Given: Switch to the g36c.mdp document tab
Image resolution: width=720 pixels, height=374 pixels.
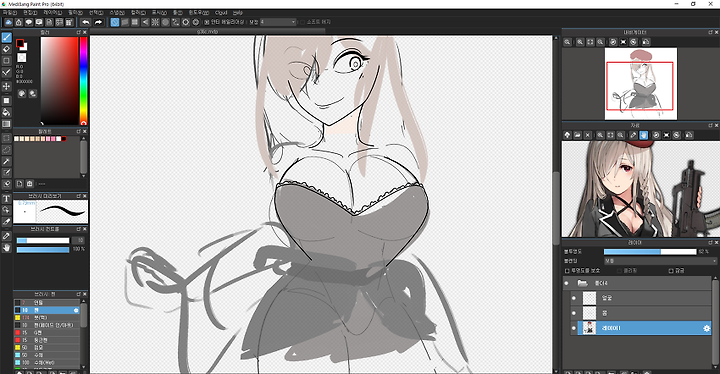Looking at the screenshot, I should [208, 32].
